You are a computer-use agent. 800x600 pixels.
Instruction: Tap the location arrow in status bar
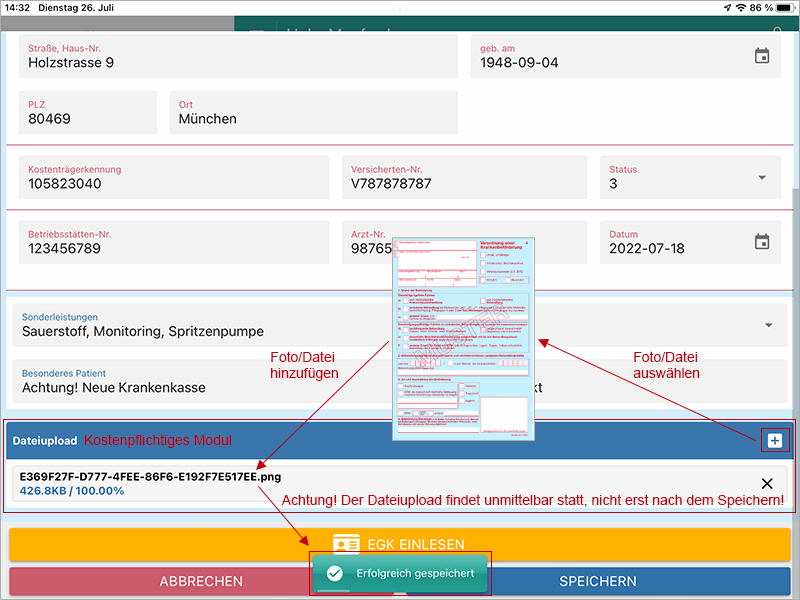point(727,8)
